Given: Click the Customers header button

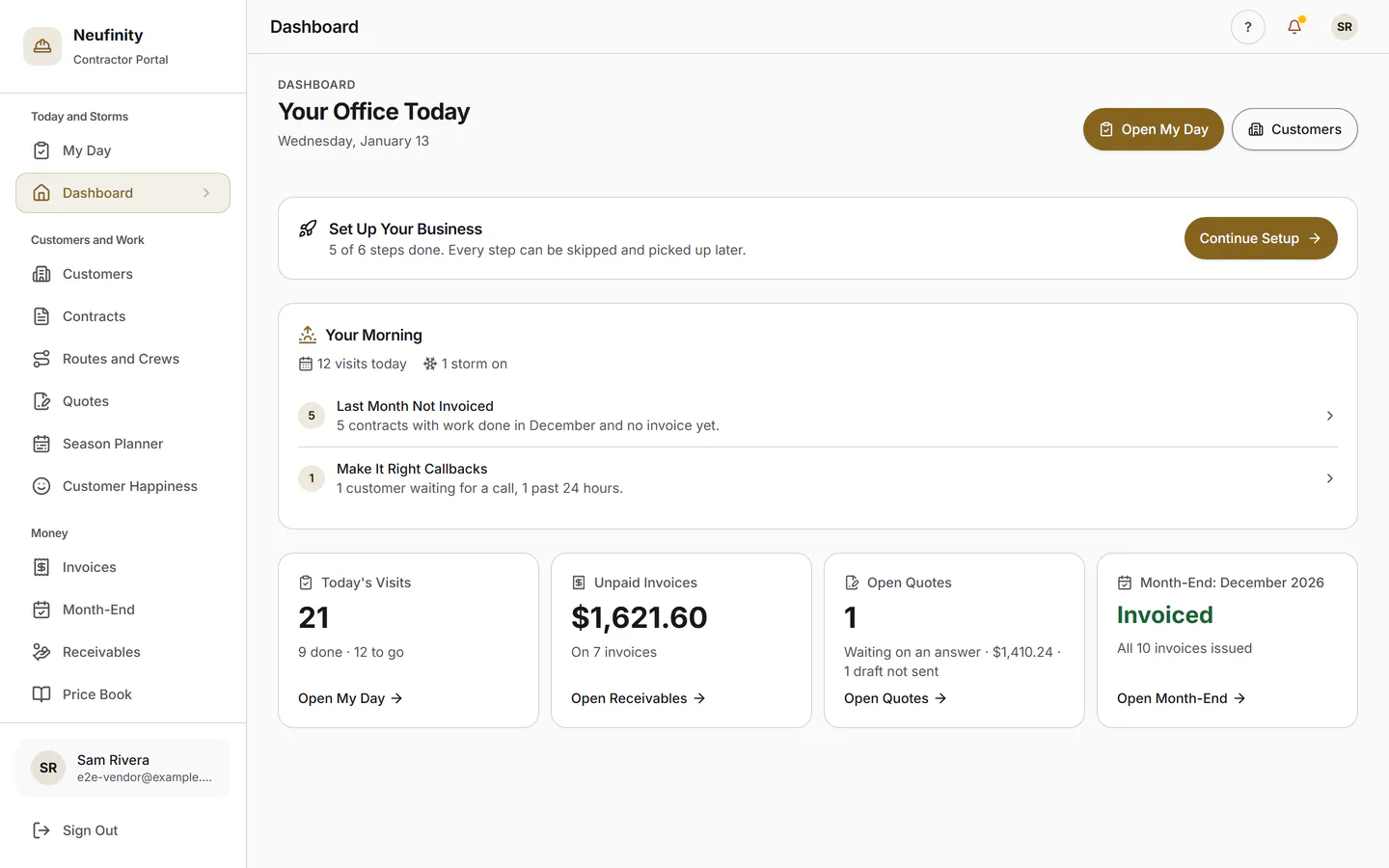Looking at the screenshot, I should tap(1294, 129).
